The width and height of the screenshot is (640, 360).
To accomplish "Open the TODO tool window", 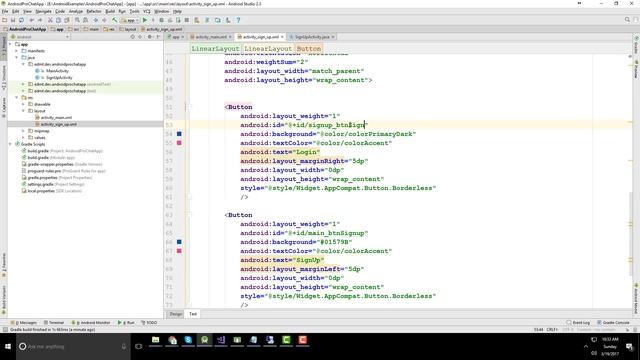I will tap(149, 322).
